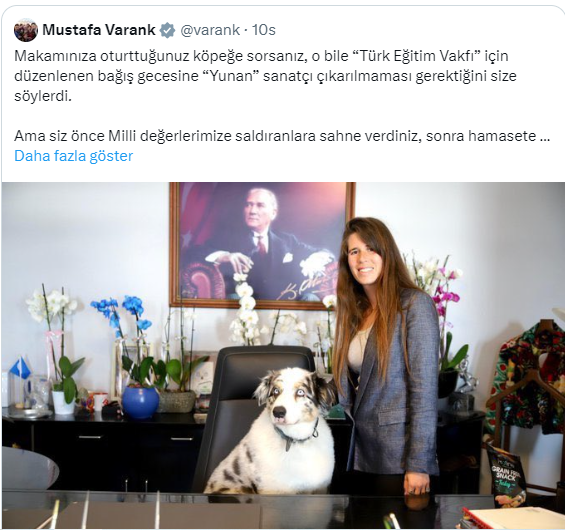Click the paragraph starting "Ama siz önce"
565x530 pixels.
(282, 136)
